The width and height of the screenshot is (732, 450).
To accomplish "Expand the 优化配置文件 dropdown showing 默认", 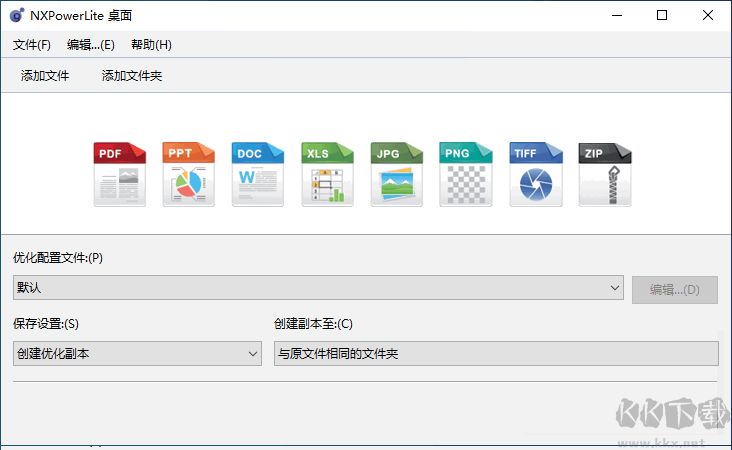I will coord(318,288).
